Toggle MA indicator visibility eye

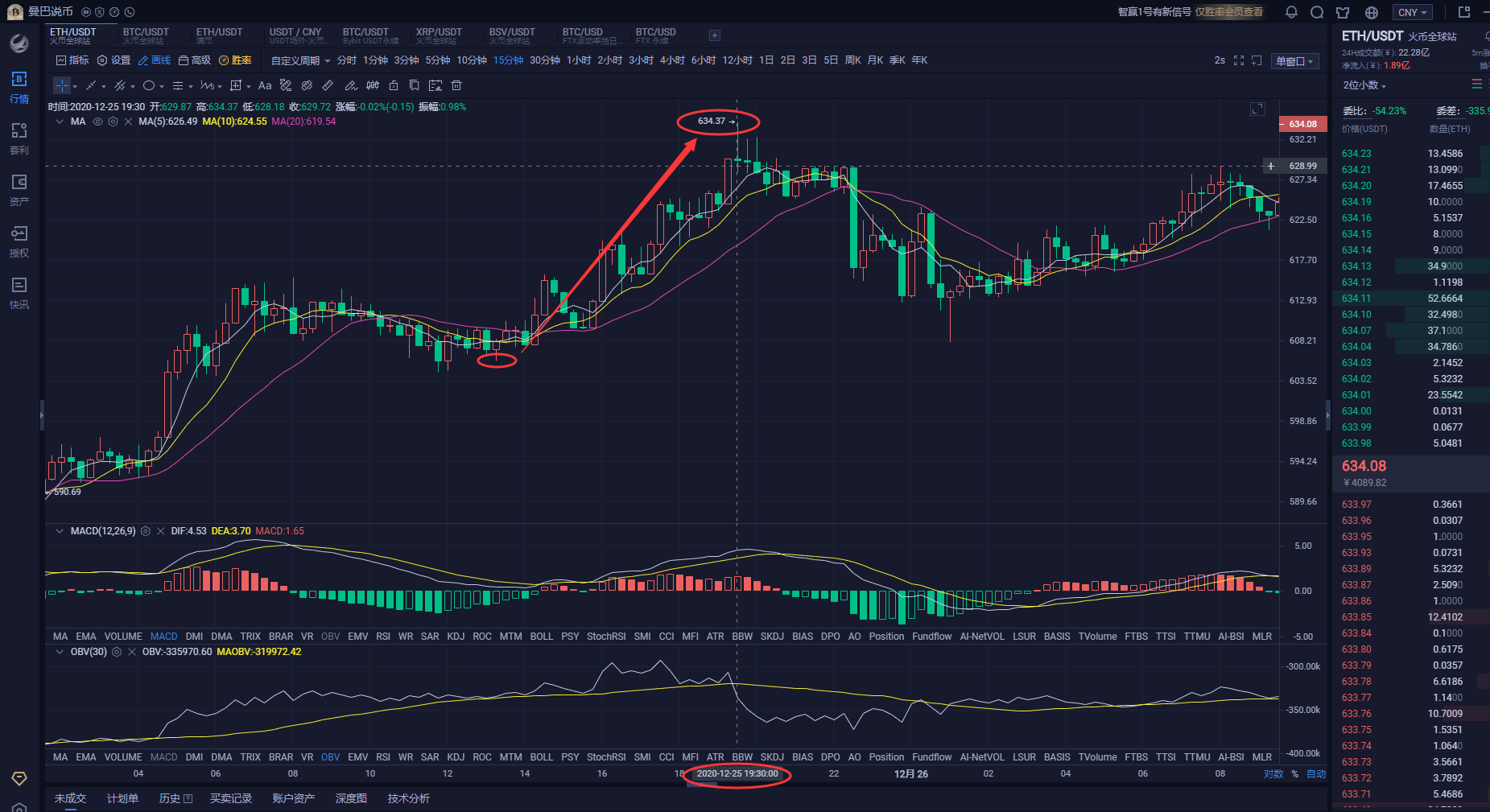tap(97, 122)
